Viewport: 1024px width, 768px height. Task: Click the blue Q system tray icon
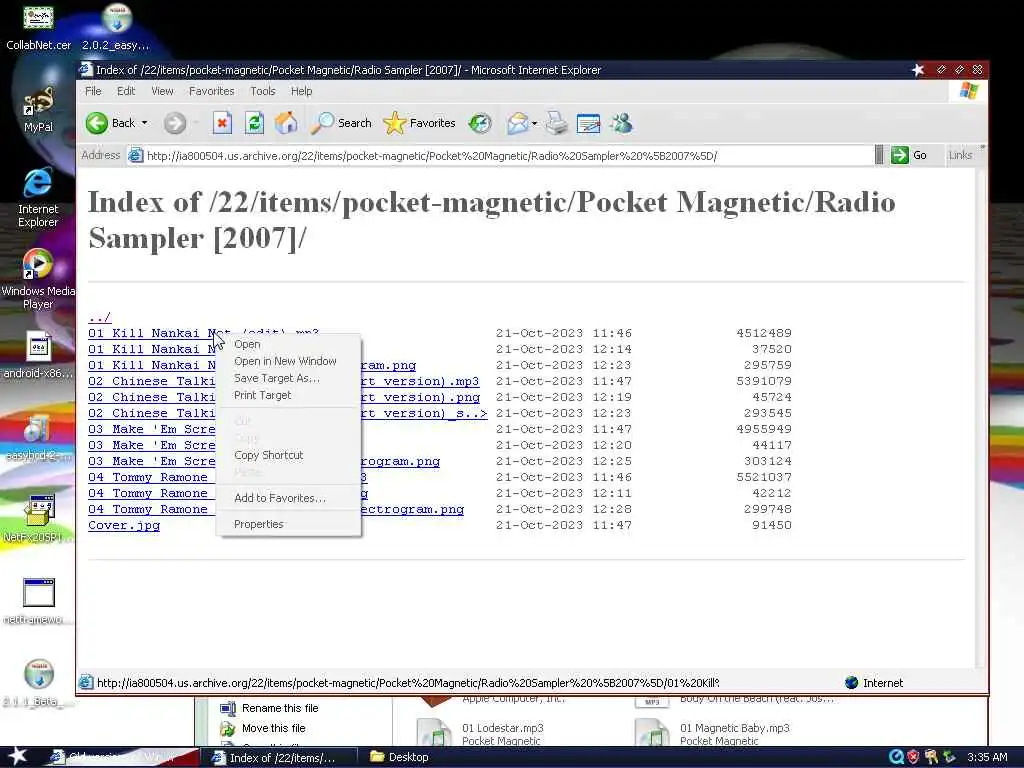(896, 757)
